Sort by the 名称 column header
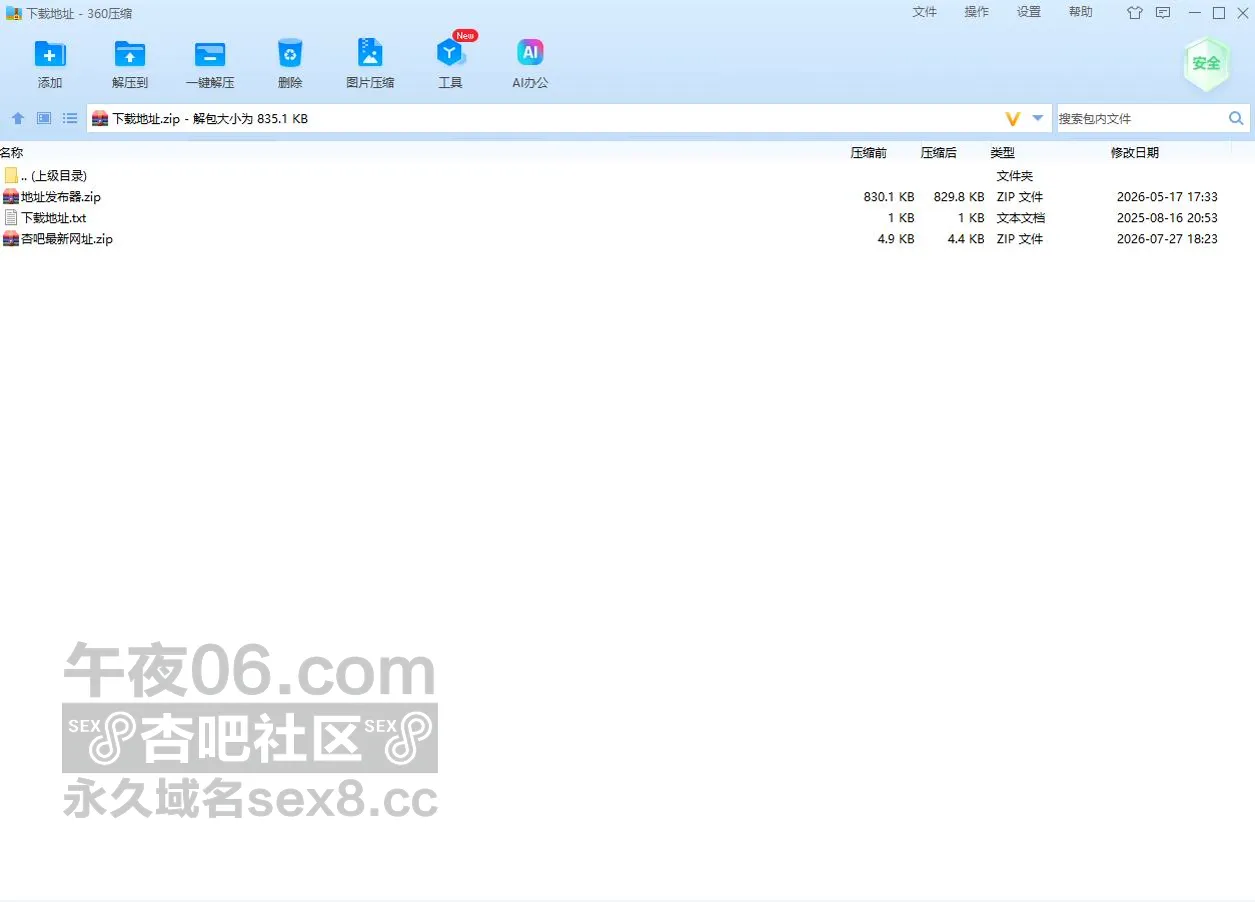Image resolution: width=1255 pixels, height=902 pixels. tap(12, 153)
